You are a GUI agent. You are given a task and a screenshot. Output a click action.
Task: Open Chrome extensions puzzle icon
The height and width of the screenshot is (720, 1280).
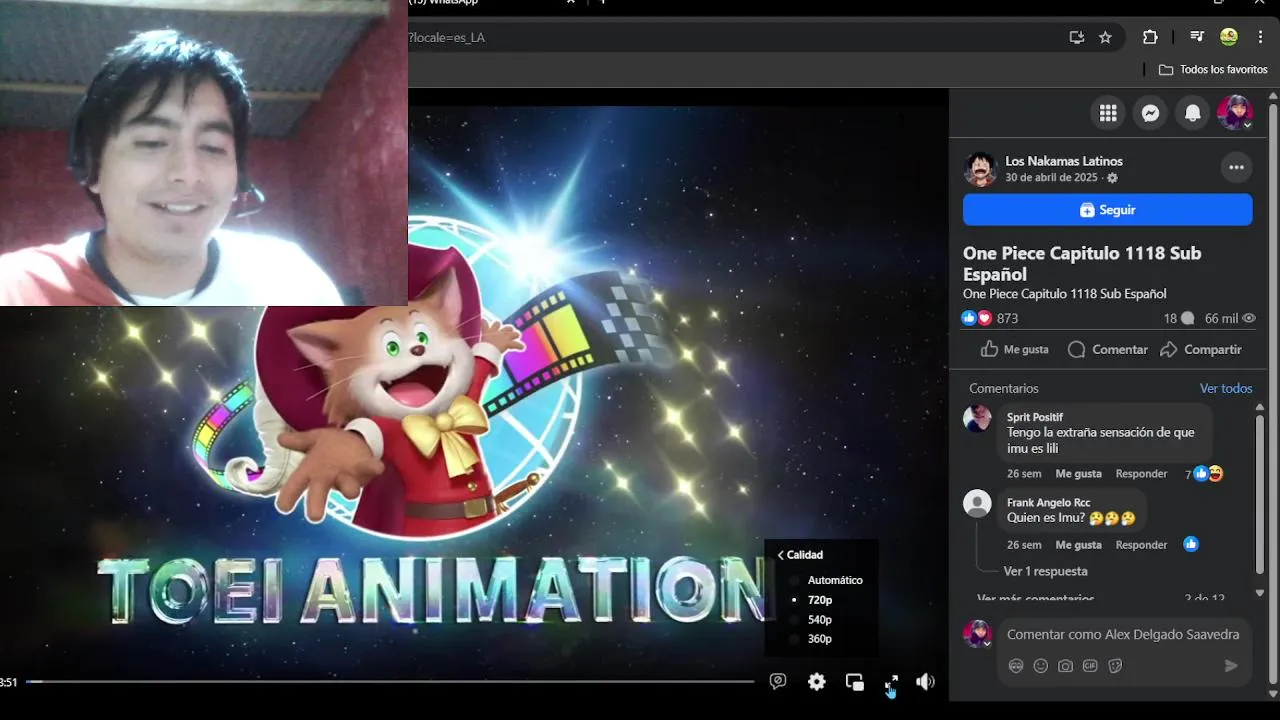pos(1150,37)
